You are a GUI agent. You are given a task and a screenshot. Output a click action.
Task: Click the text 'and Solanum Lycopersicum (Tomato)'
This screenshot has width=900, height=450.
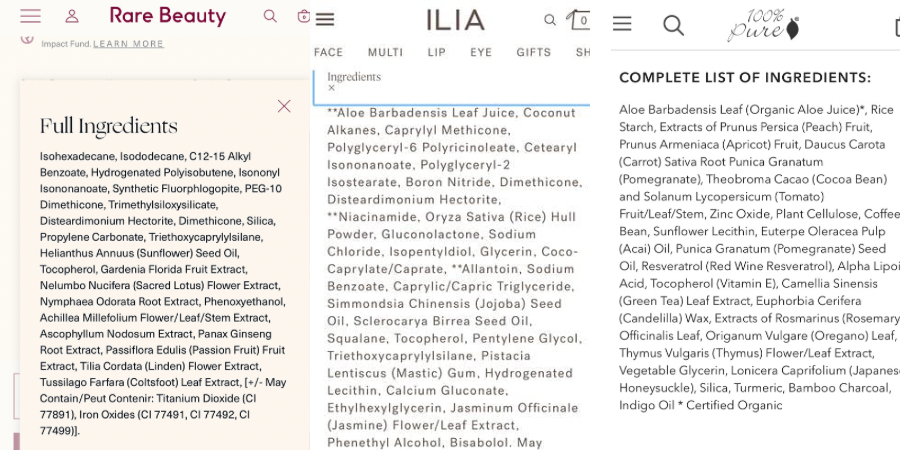pyautogui.click(x=721, y=196)
